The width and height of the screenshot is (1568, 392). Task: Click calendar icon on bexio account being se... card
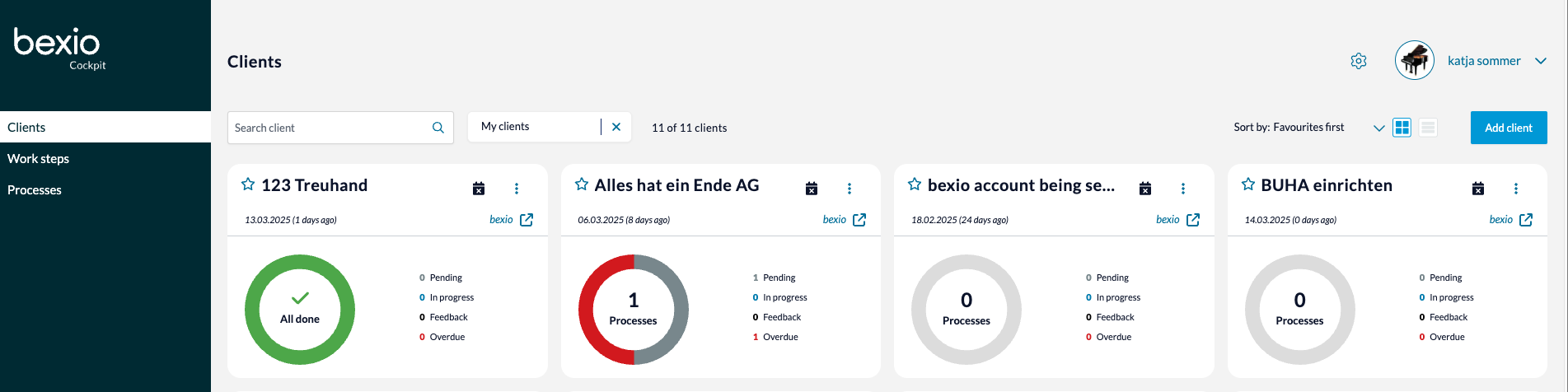(x=1145, y=189)
